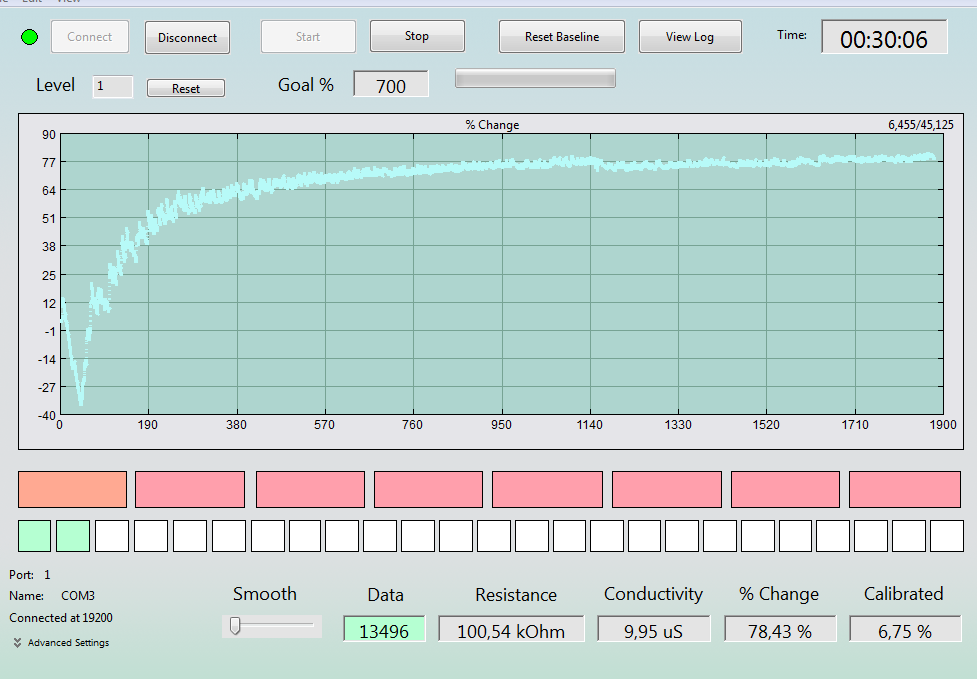Click the goal progress bar
Viewport: 977px width, 679px height.
coord(535,78)
